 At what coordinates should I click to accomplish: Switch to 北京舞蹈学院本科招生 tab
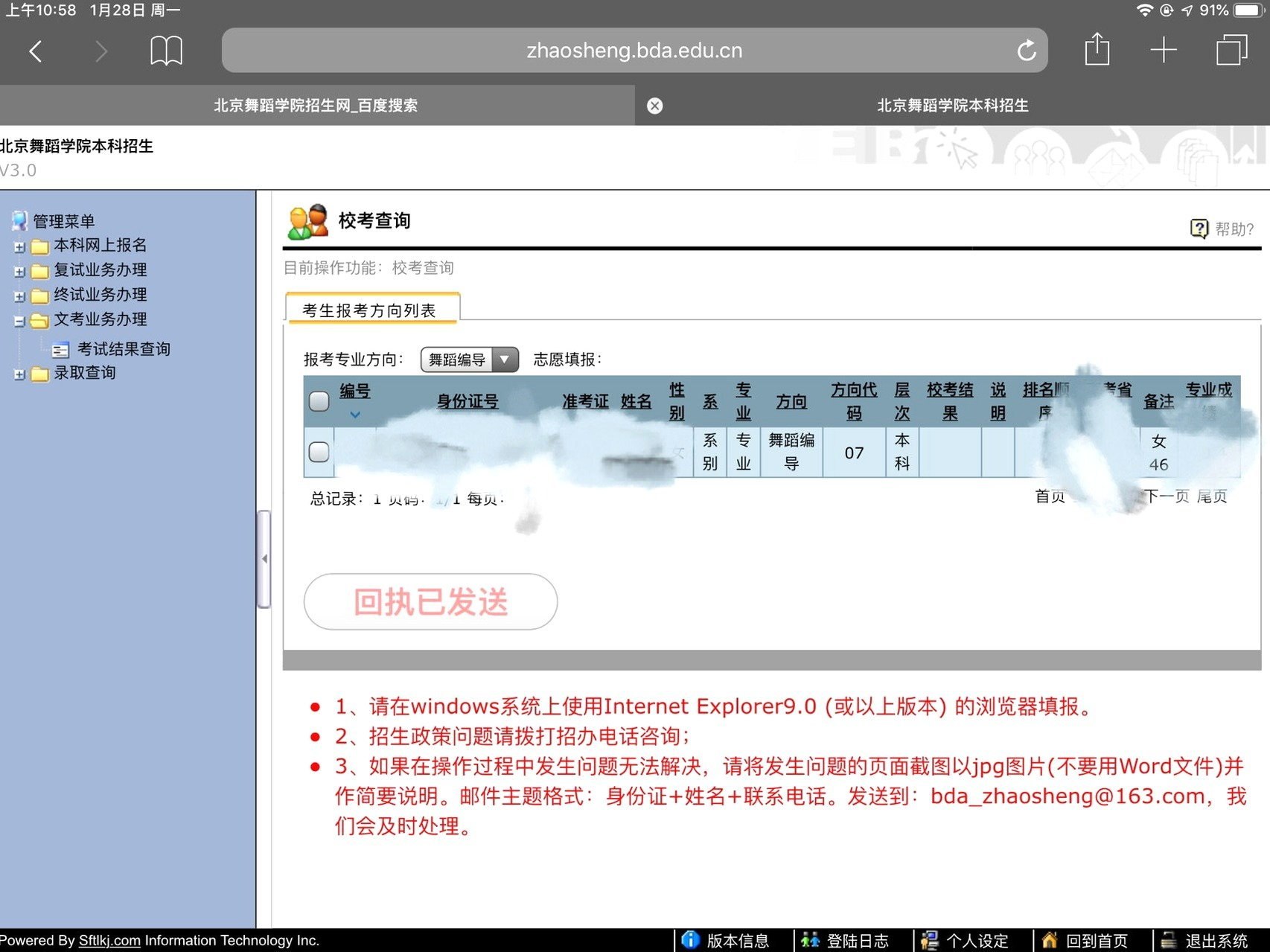click(x=952, y=106)
